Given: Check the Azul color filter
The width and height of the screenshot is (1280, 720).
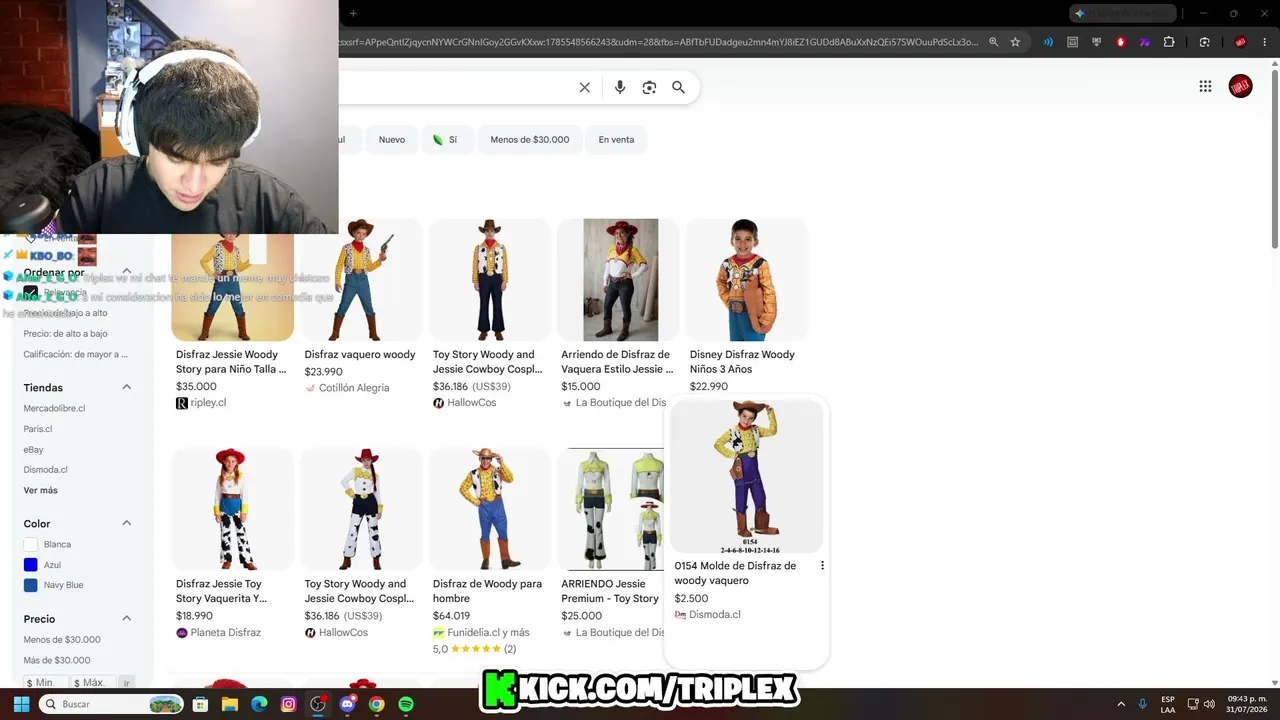Looking at the screenshot, I should point(30,565).
